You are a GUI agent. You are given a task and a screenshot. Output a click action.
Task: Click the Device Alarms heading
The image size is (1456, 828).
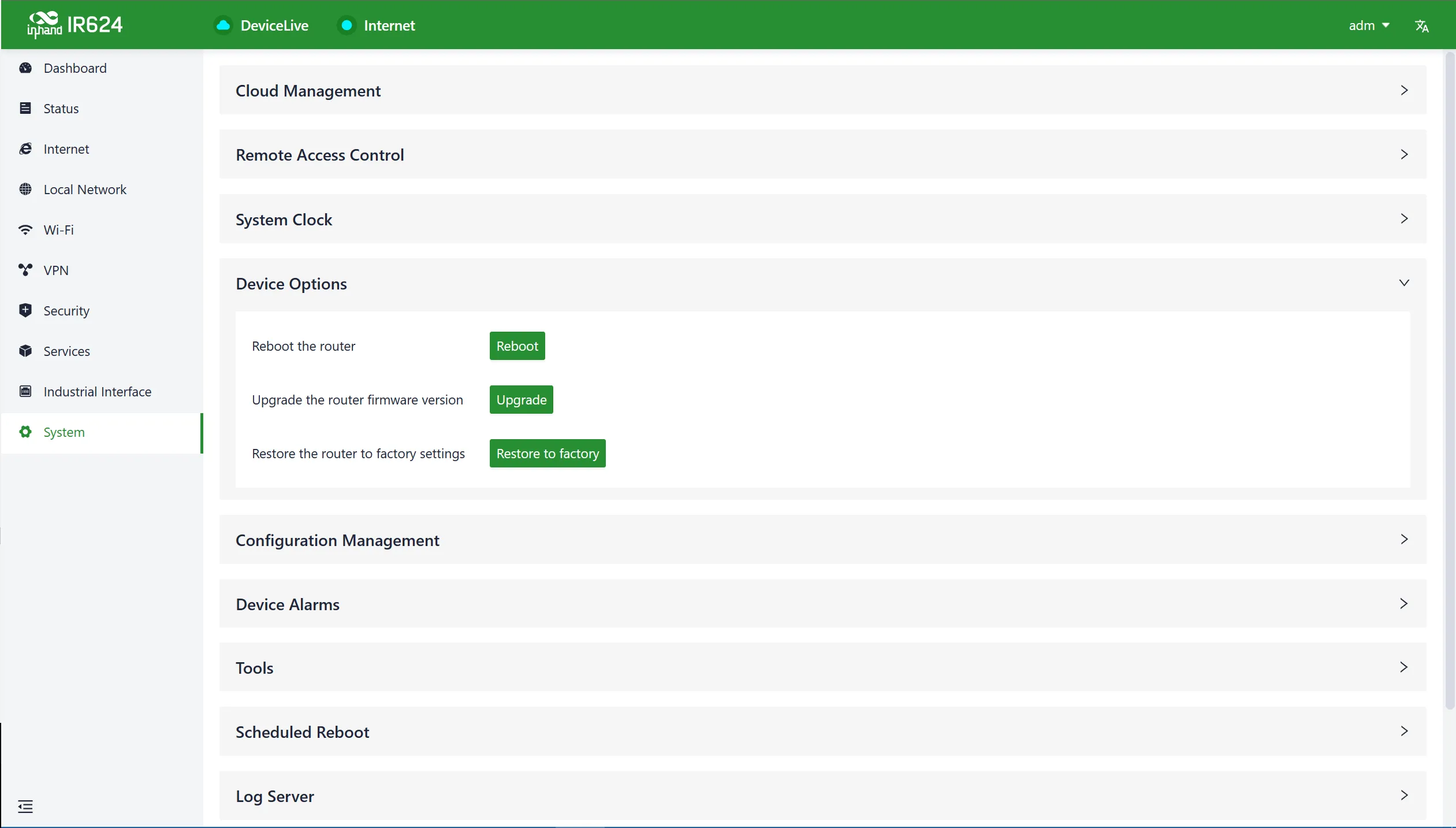pyautogui.click(x=288, y=604)
